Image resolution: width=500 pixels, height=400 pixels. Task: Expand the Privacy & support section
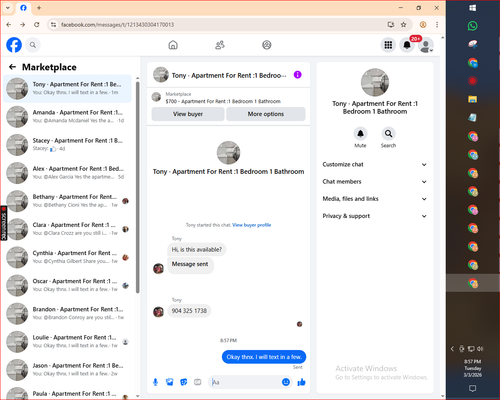coord(375,216)
